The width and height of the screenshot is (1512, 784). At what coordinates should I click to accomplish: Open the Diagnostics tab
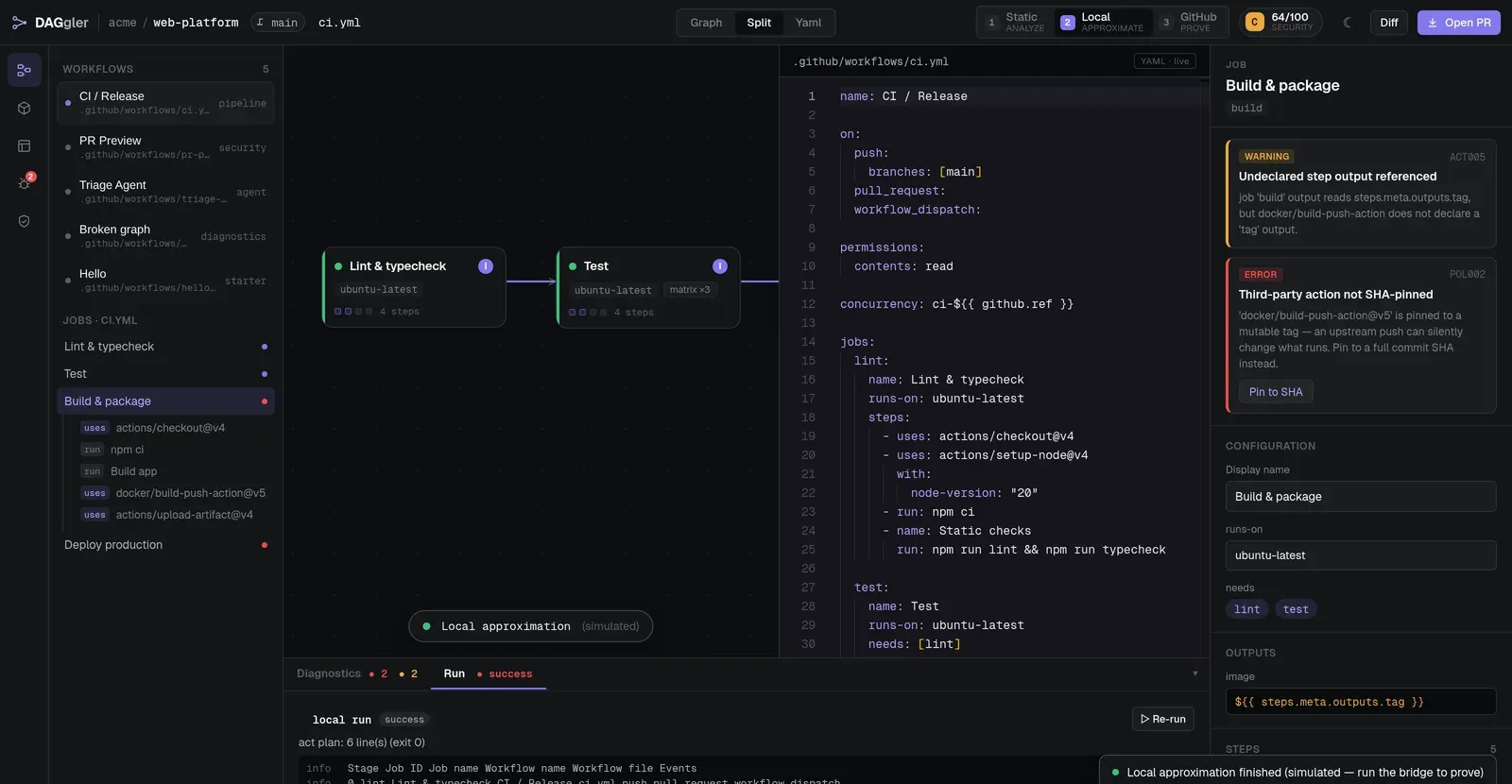[357, 673]
